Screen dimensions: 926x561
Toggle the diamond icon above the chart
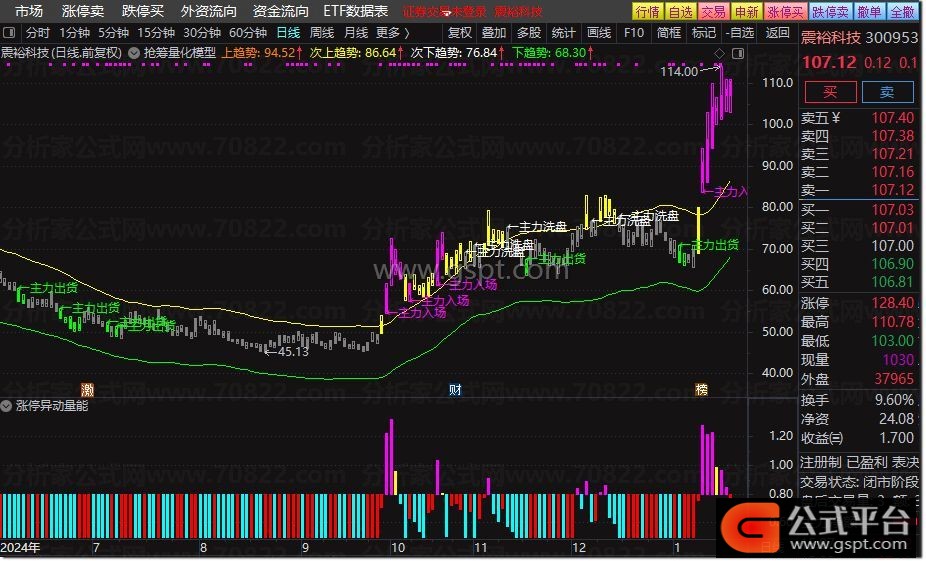click(x=720, y=54)
